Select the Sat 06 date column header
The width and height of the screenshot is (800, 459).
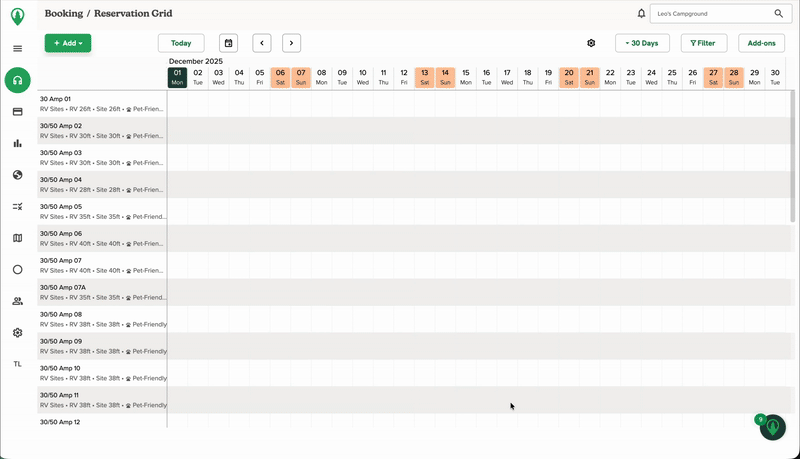(280, 77)
